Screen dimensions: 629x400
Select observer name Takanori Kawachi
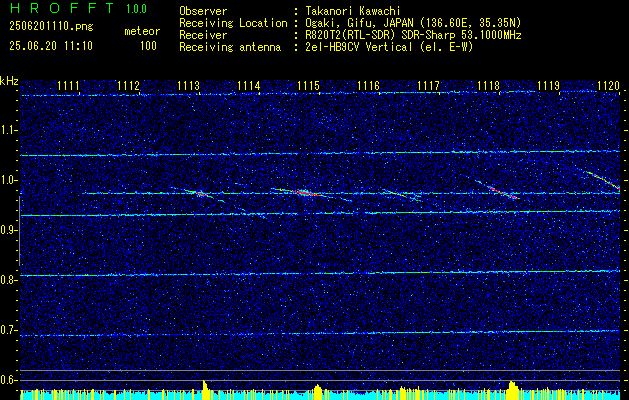(352, 11)
